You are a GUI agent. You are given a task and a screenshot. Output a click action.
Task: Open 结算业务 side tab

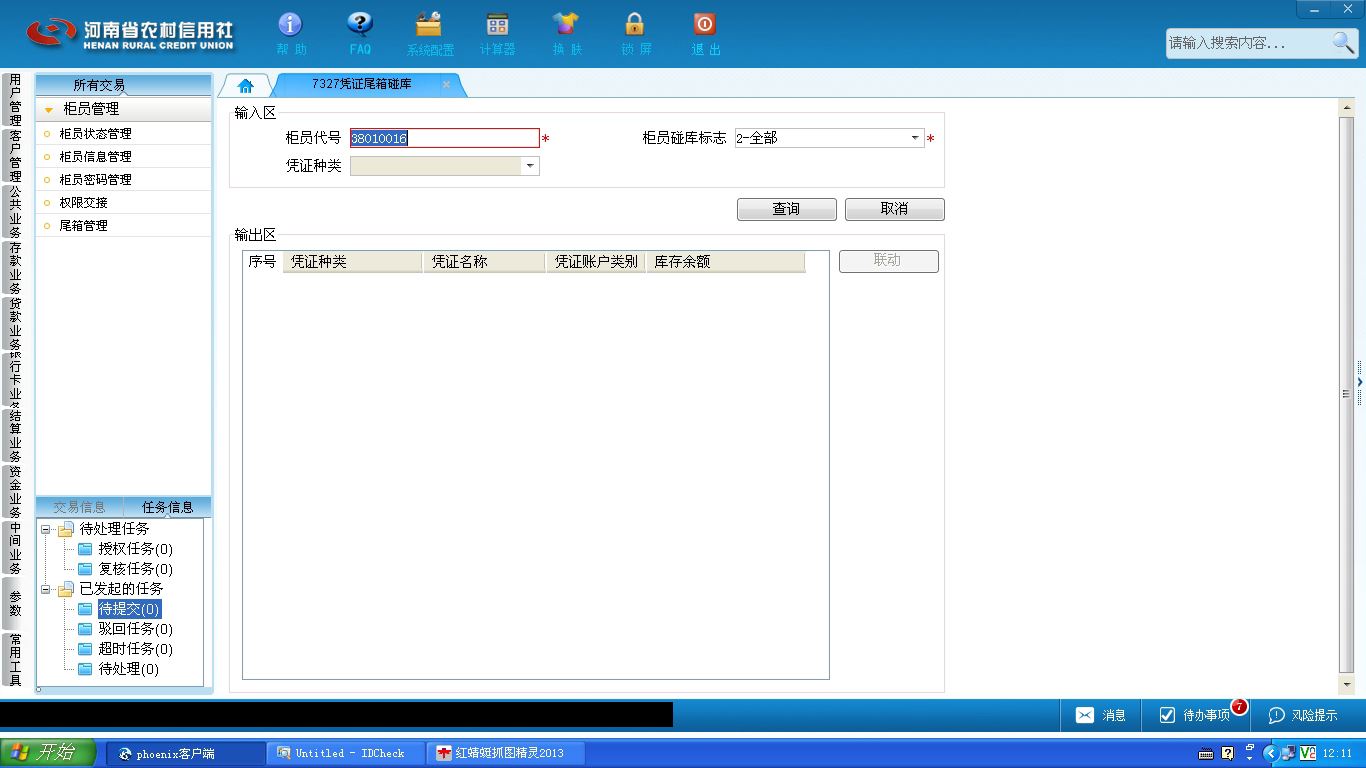tap(14, 435)
